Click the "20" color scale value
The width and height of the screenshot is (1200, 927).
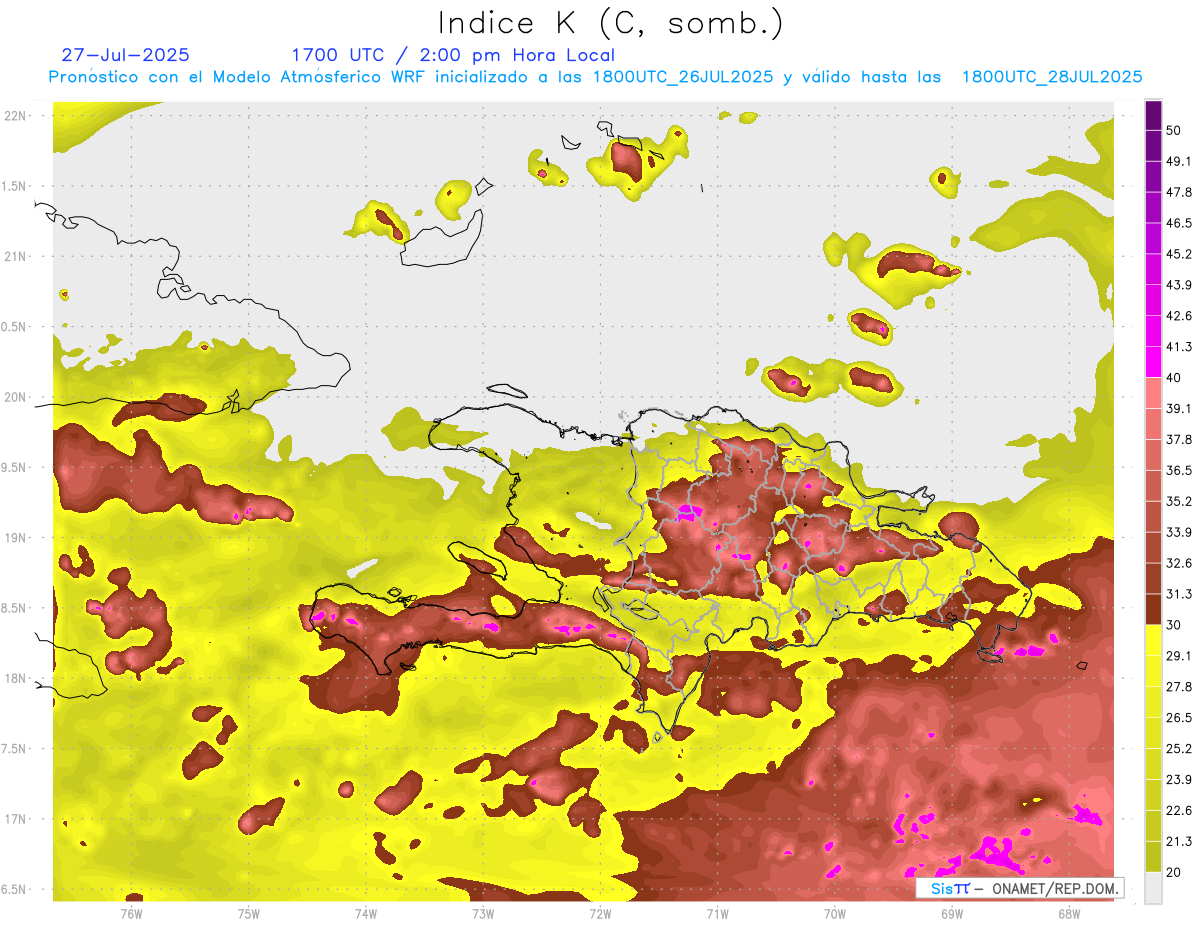[x=1174, y=873]
